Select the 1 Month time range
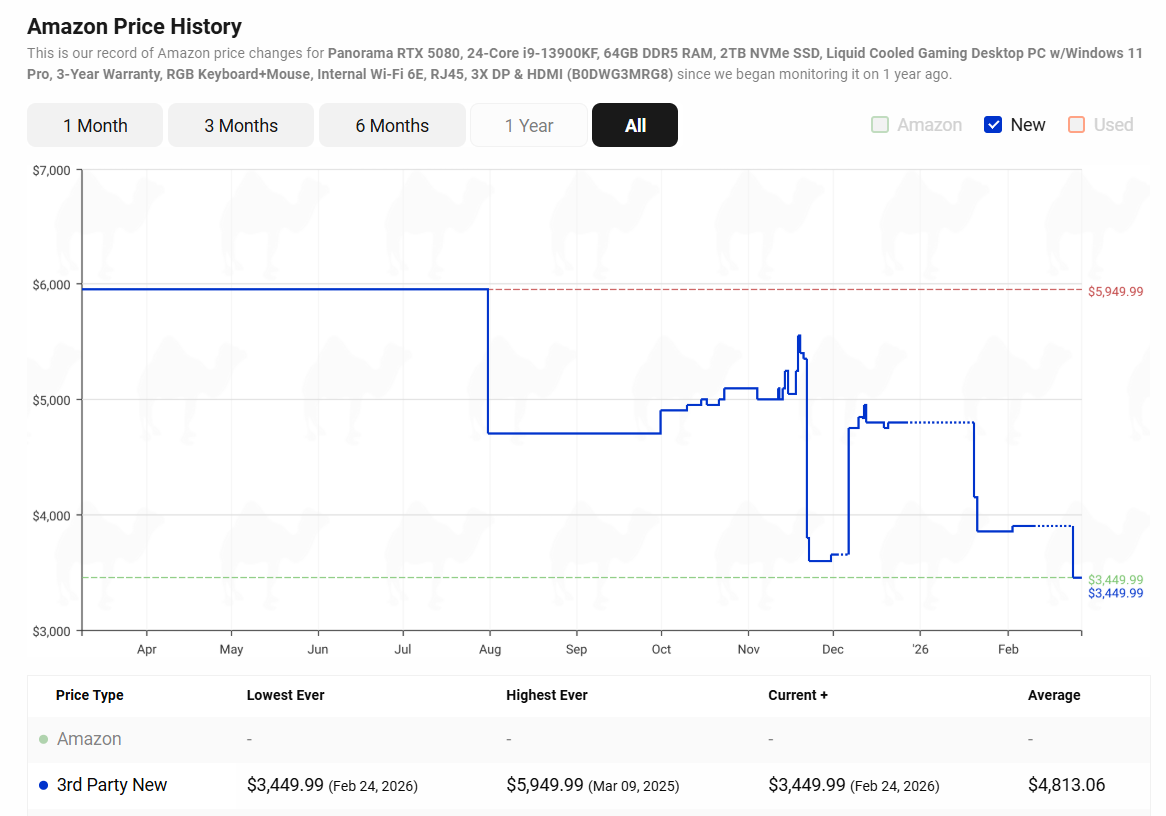This screenshot has height=816, width=1166. 95,125
